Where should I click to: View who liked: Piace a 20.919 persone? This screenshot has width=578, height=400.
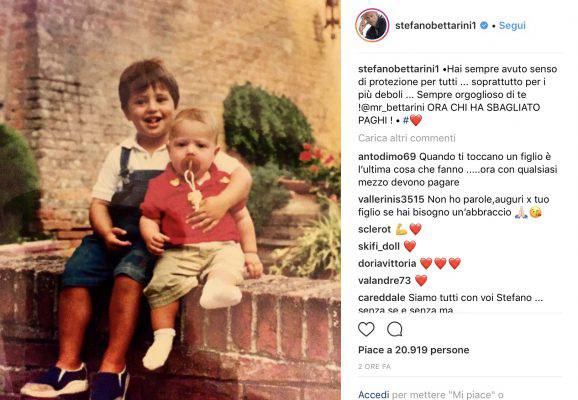click(414, 350)
